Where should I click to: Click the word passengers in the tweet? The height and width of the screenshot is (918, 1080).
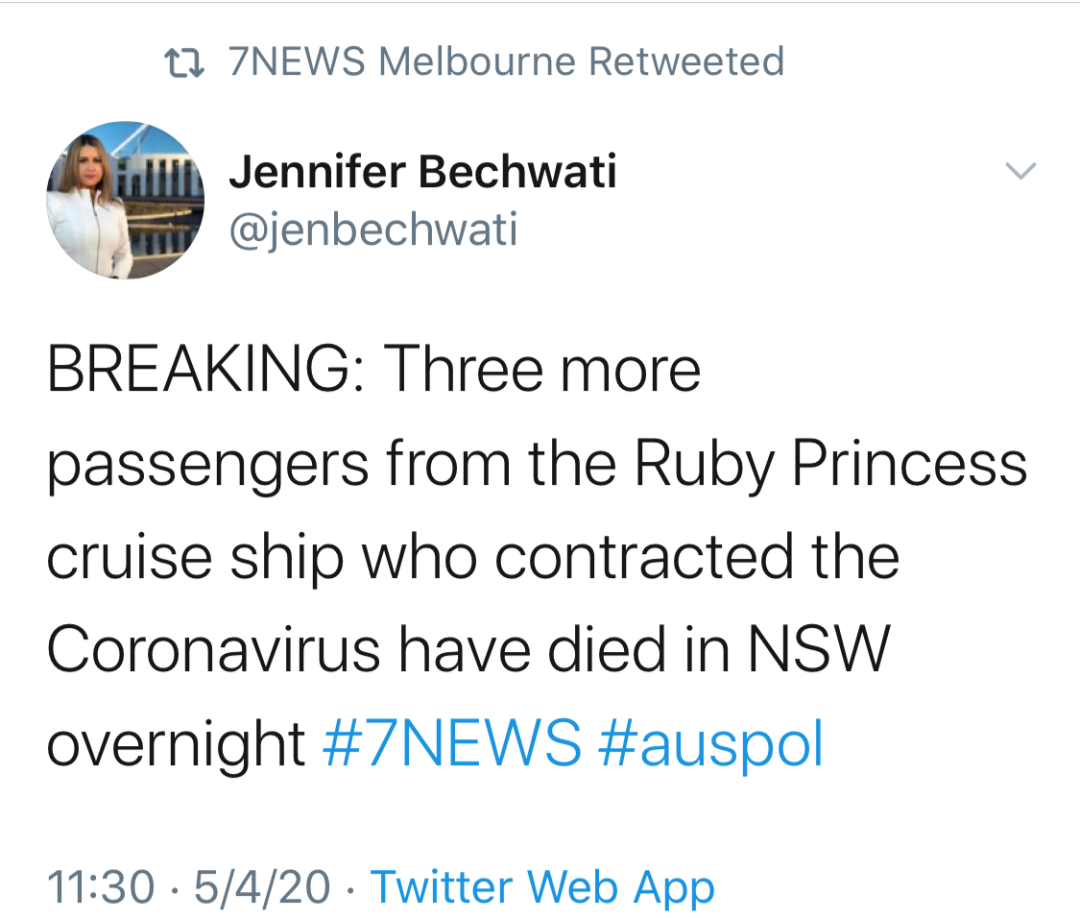tap(208, 467)
